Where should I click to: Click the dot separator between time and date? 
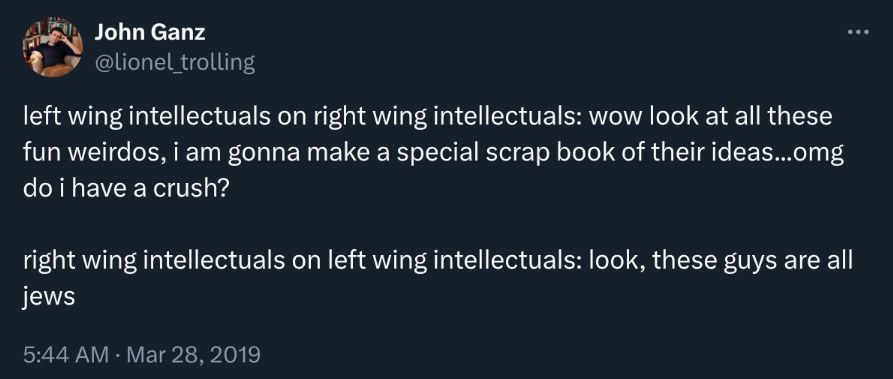(117, 355)
